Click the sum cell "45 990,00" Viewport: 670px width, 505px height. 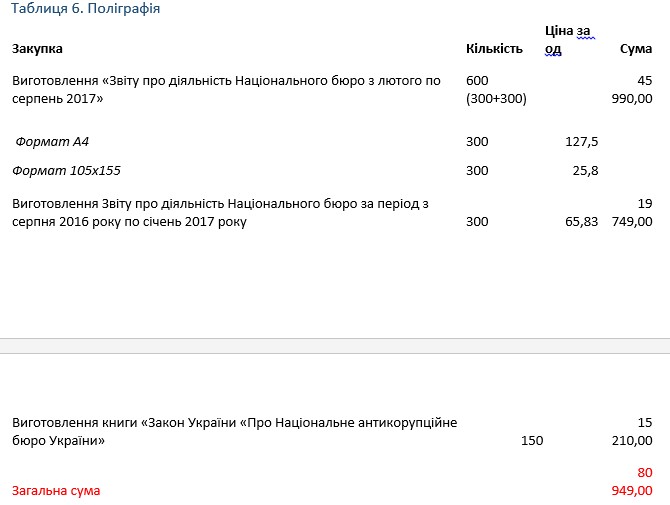click(631, 90)
